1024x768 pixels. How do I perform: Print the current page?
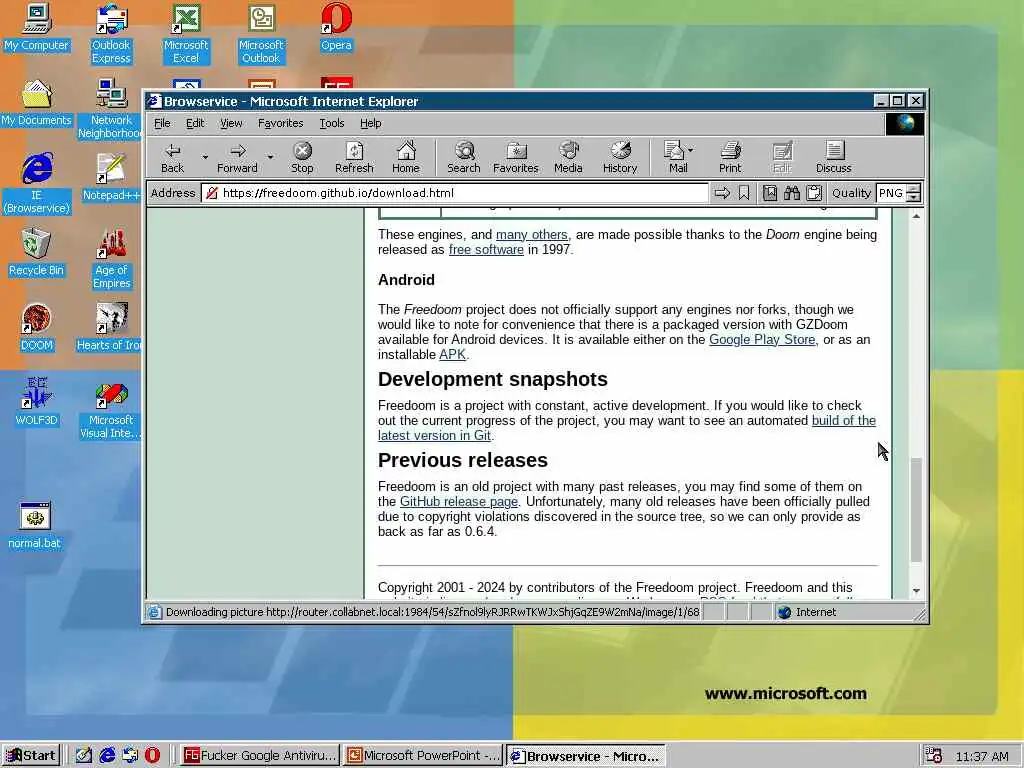pos(730,157)
